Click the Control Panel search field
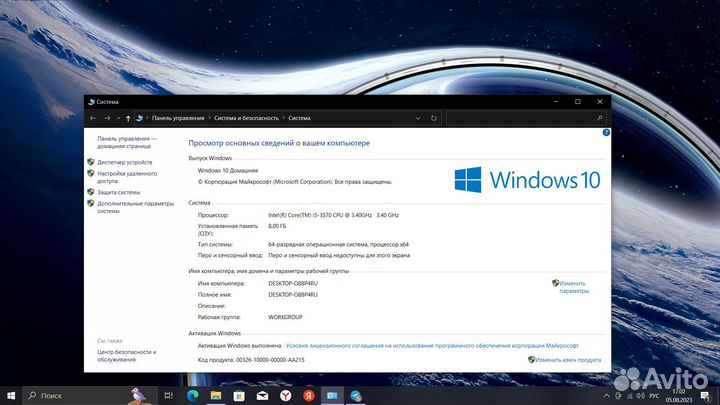720x405 pixels. (526, 118)
